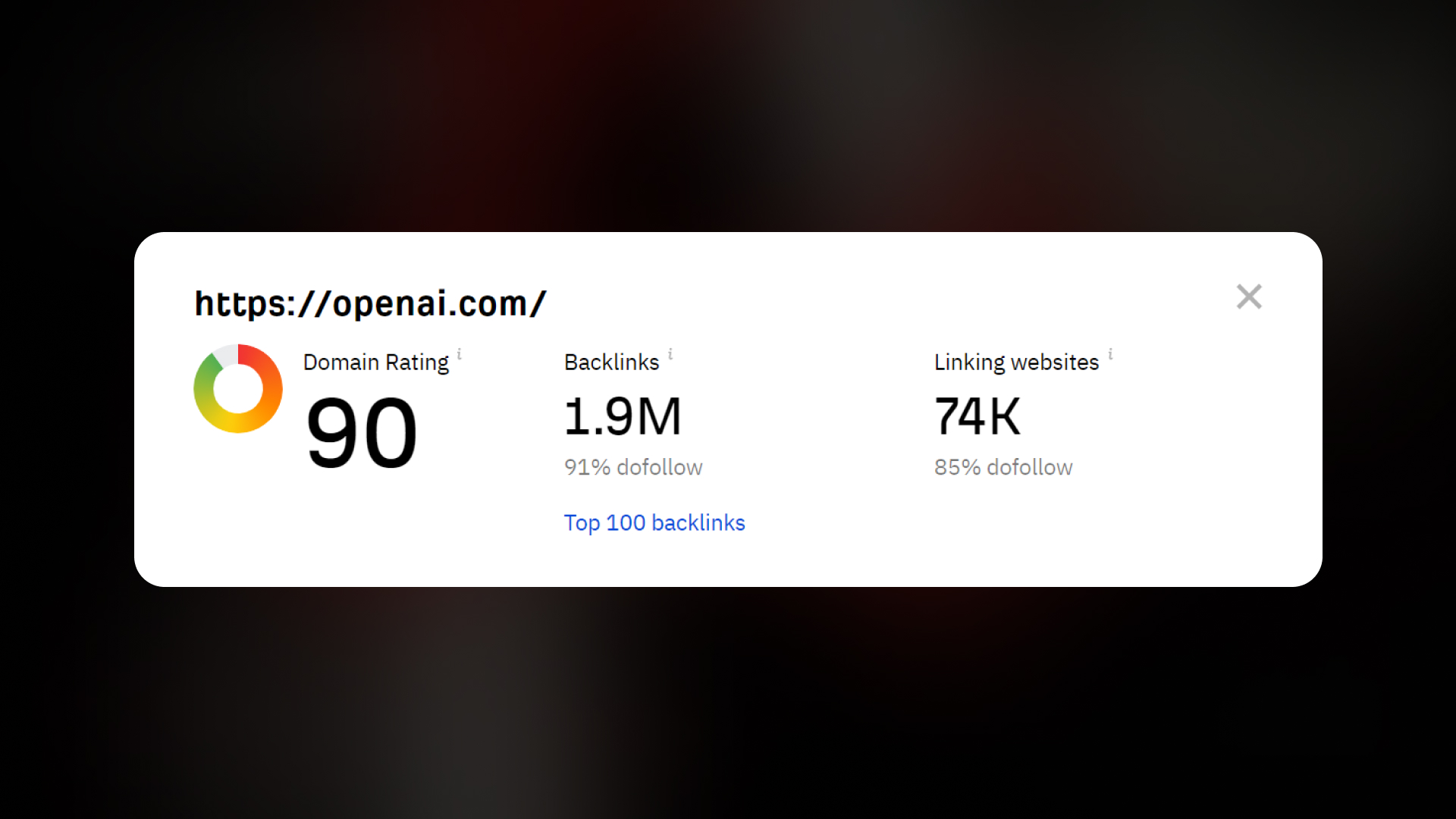The width and height of the screenshot is (1456, 819).
Task: Select the Backlinks label text
Action: (x=612, y=362)
